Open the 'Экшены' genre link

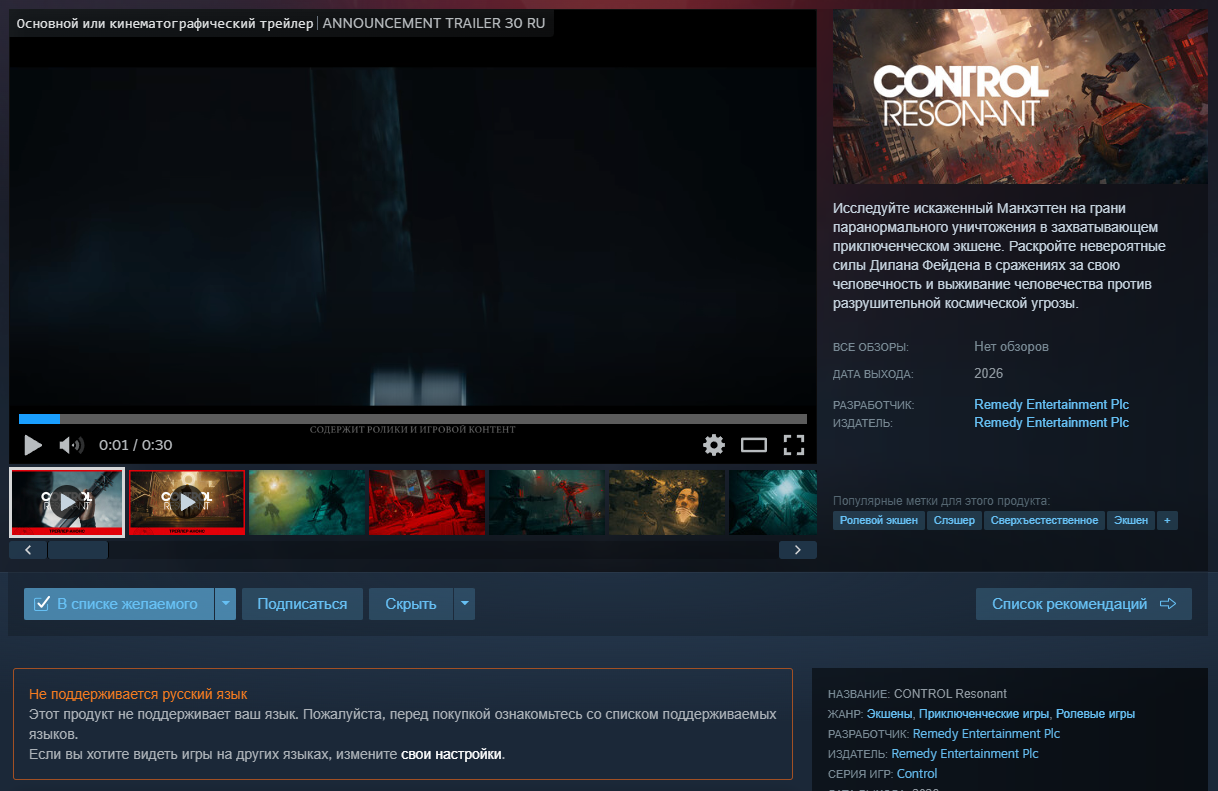coord(889,714)
